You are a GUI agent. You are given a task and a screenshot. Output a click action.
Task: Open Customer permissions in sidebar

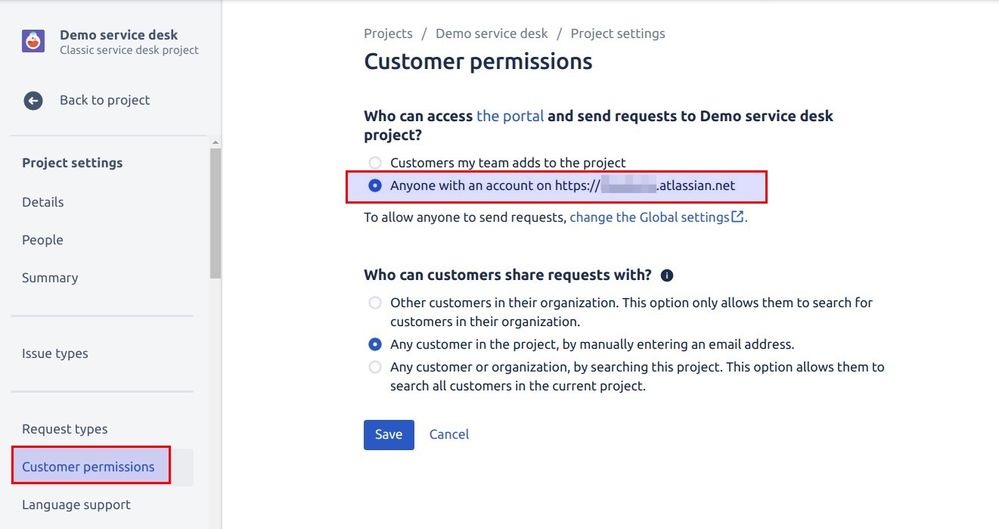point(90,467)
